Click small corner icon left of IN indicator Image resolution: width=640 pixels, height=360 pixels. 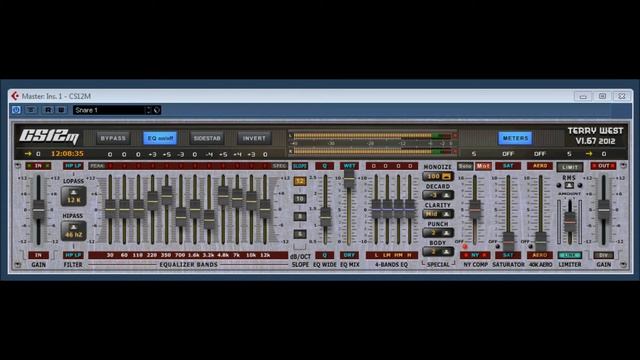18,166
